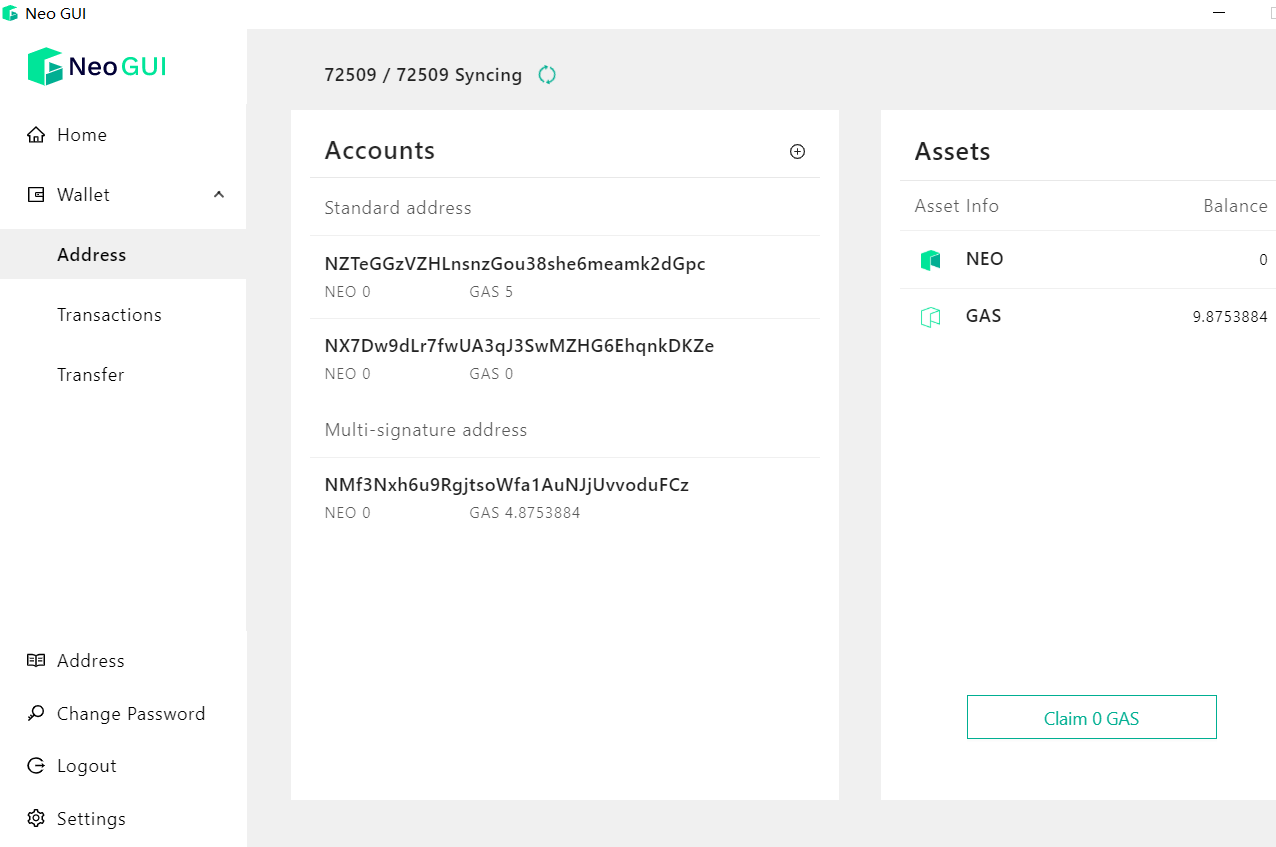Click the NEO asset icon
Viewport: 1276px width, 847px height.
pyautogui.click(x=931, y=260)
